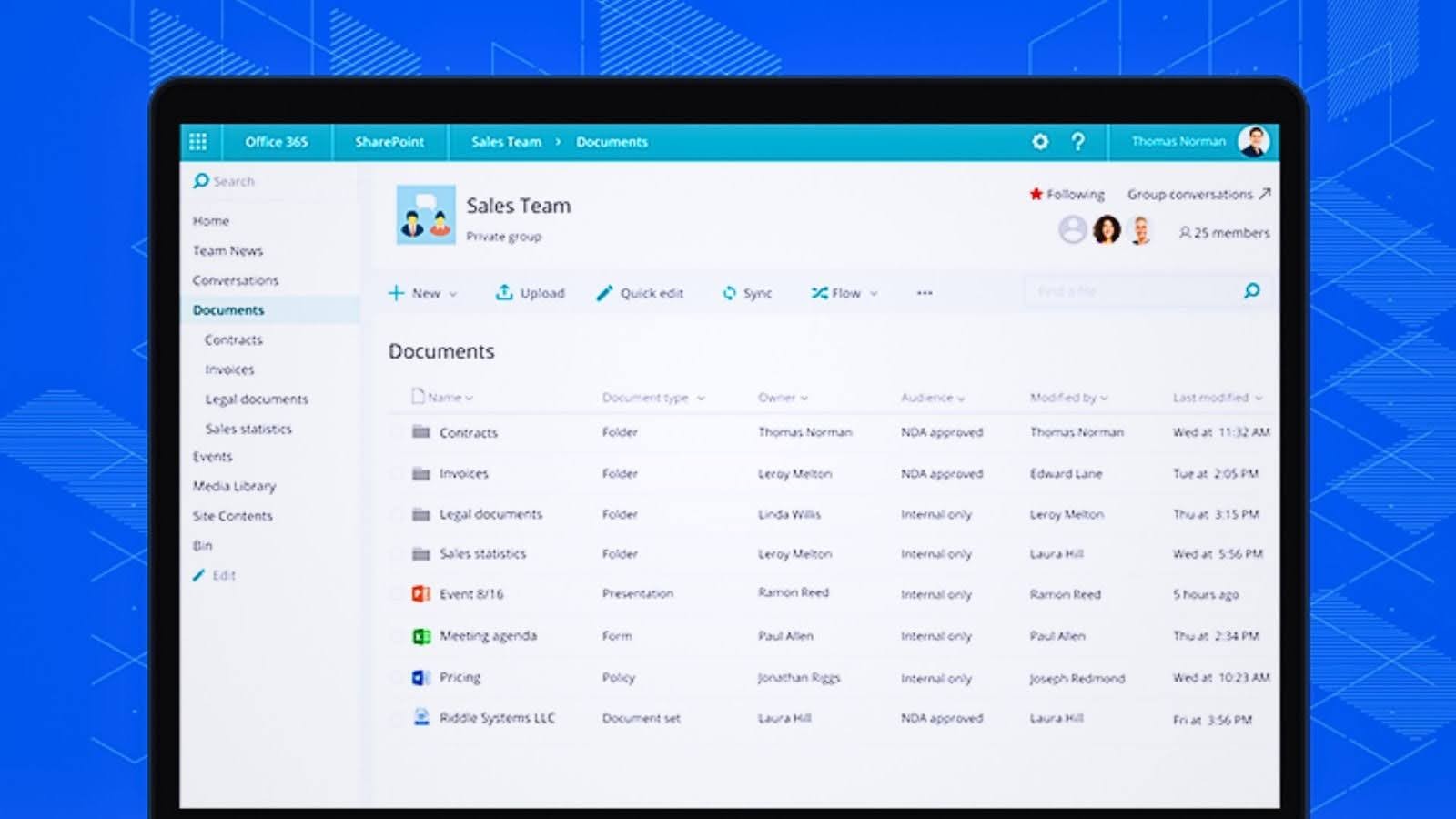Navigate to the Sales Team breadcrumb
The width and height of the screenshot is (1456, 819).
coord(505,142)
